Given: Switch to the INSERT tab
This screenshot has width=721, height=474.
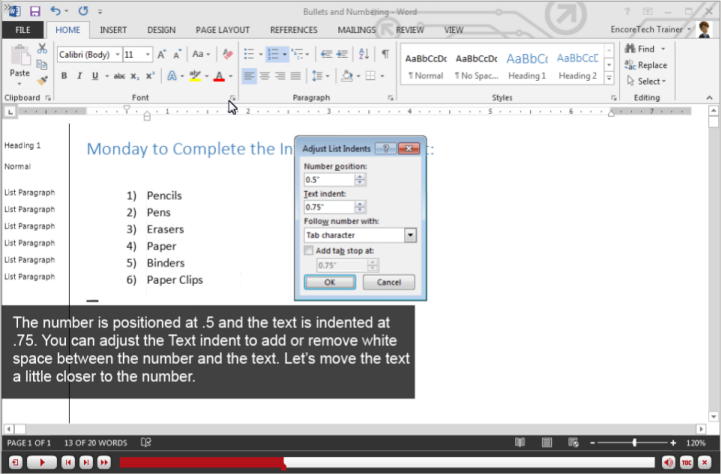Looking at the screenshot, I should [113, 30].
